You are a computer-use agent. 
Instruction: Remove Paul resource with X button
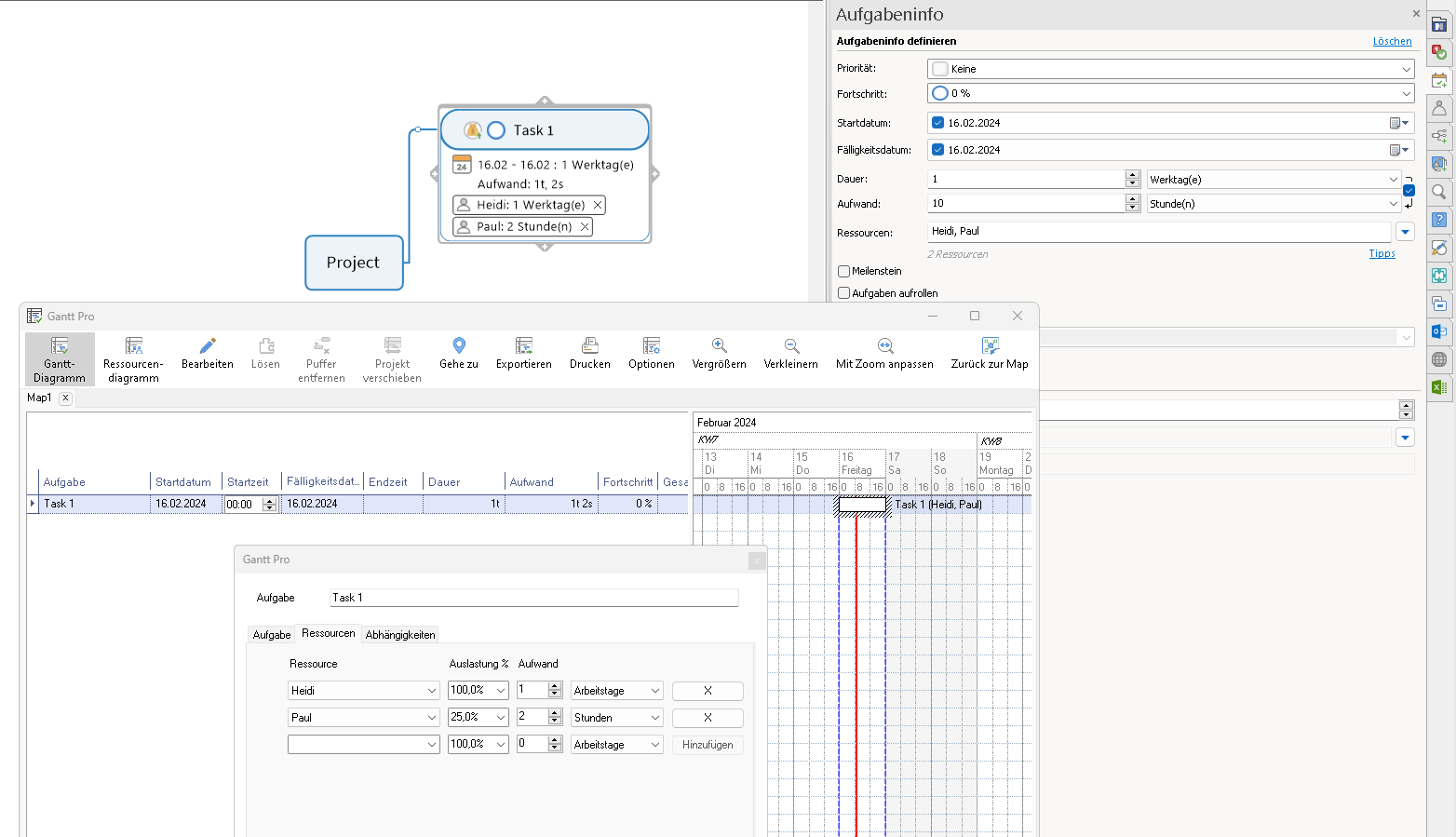coord(708,718)
